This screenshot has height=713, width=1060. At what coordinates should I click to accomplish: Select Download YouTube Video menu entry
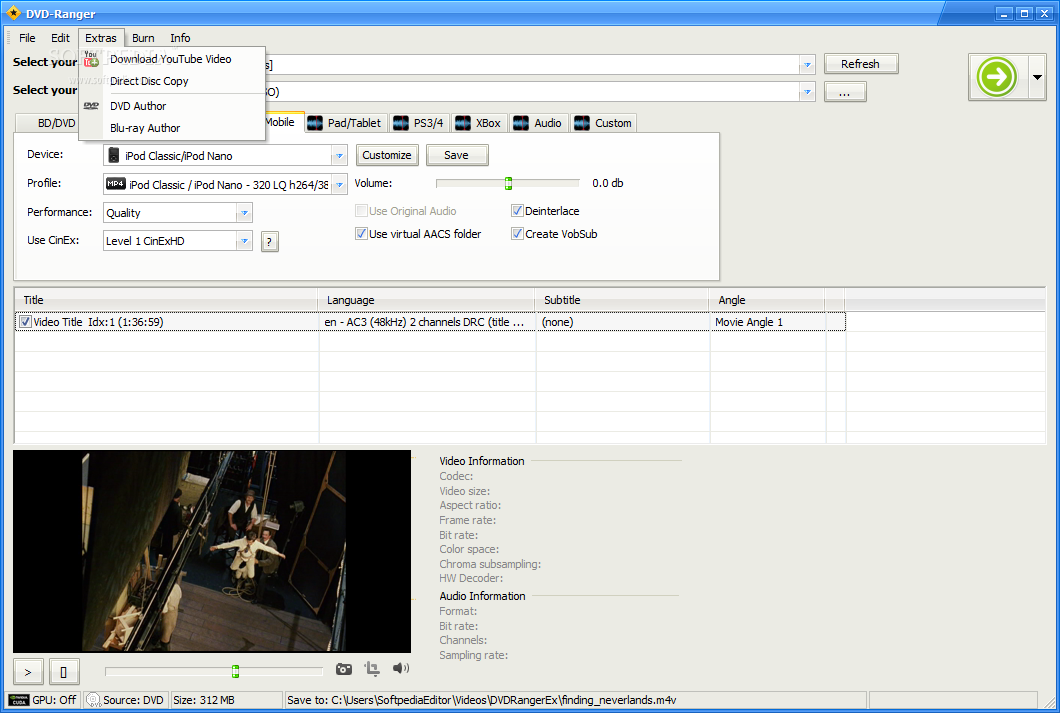coord(171,59)
